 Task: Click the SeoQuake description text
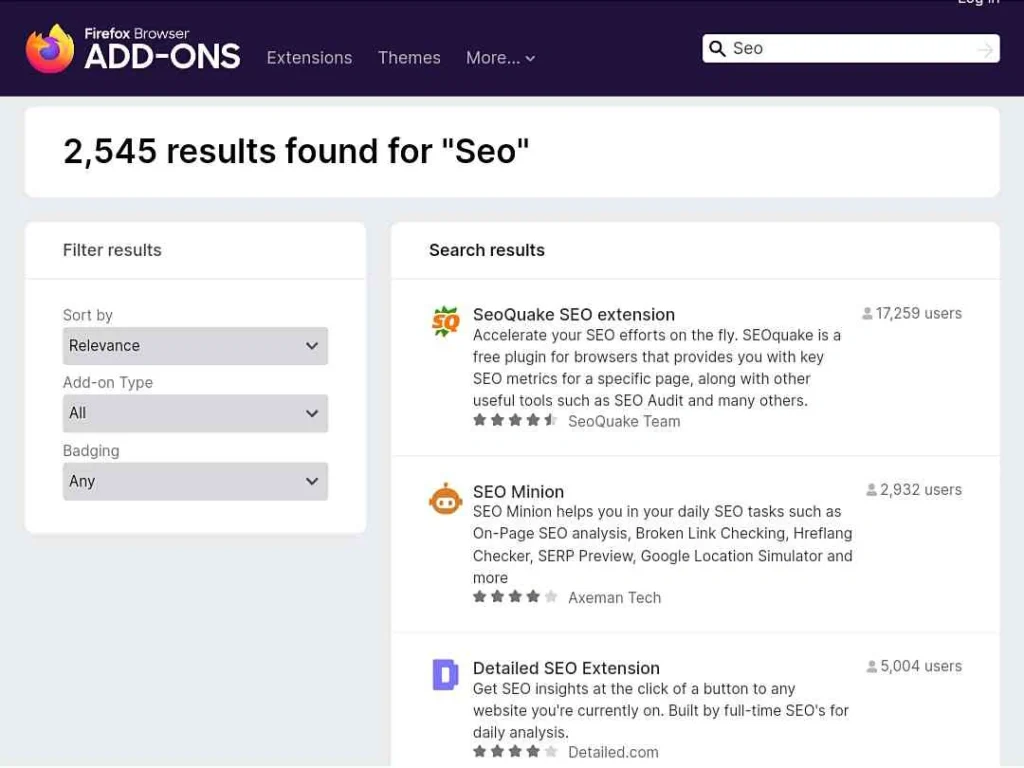click(x=657, y=368)
